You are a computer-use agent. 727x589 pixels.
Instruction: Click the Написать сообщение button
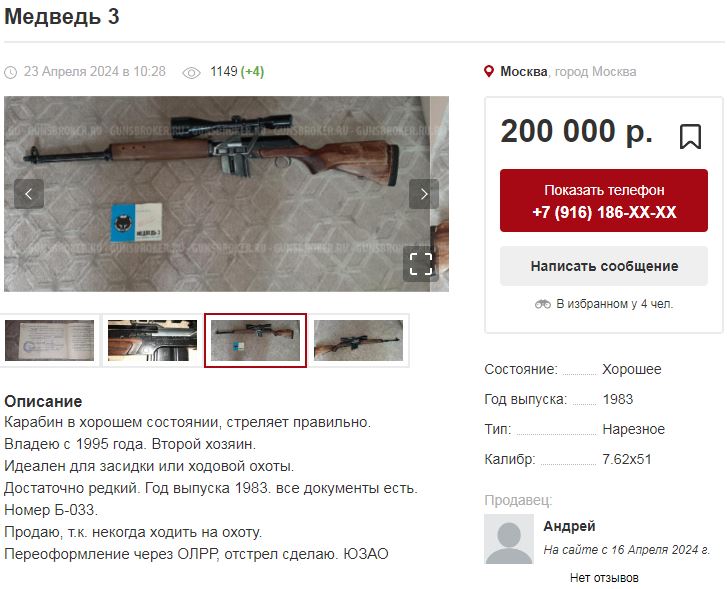click(x=604, y=266)
